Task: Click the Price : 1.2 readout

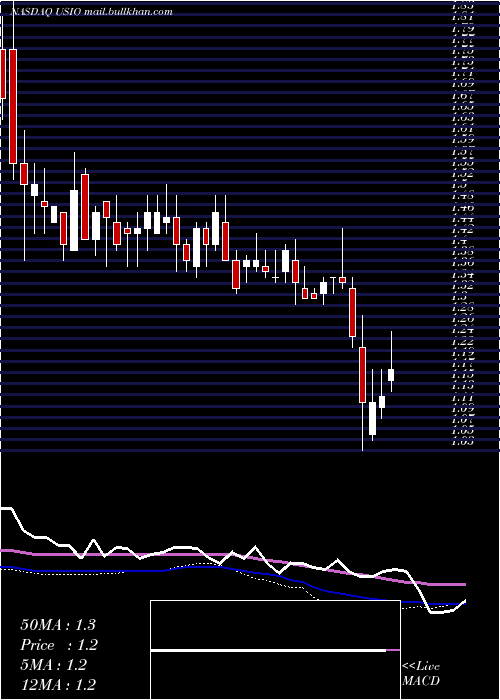Action: 59,645
